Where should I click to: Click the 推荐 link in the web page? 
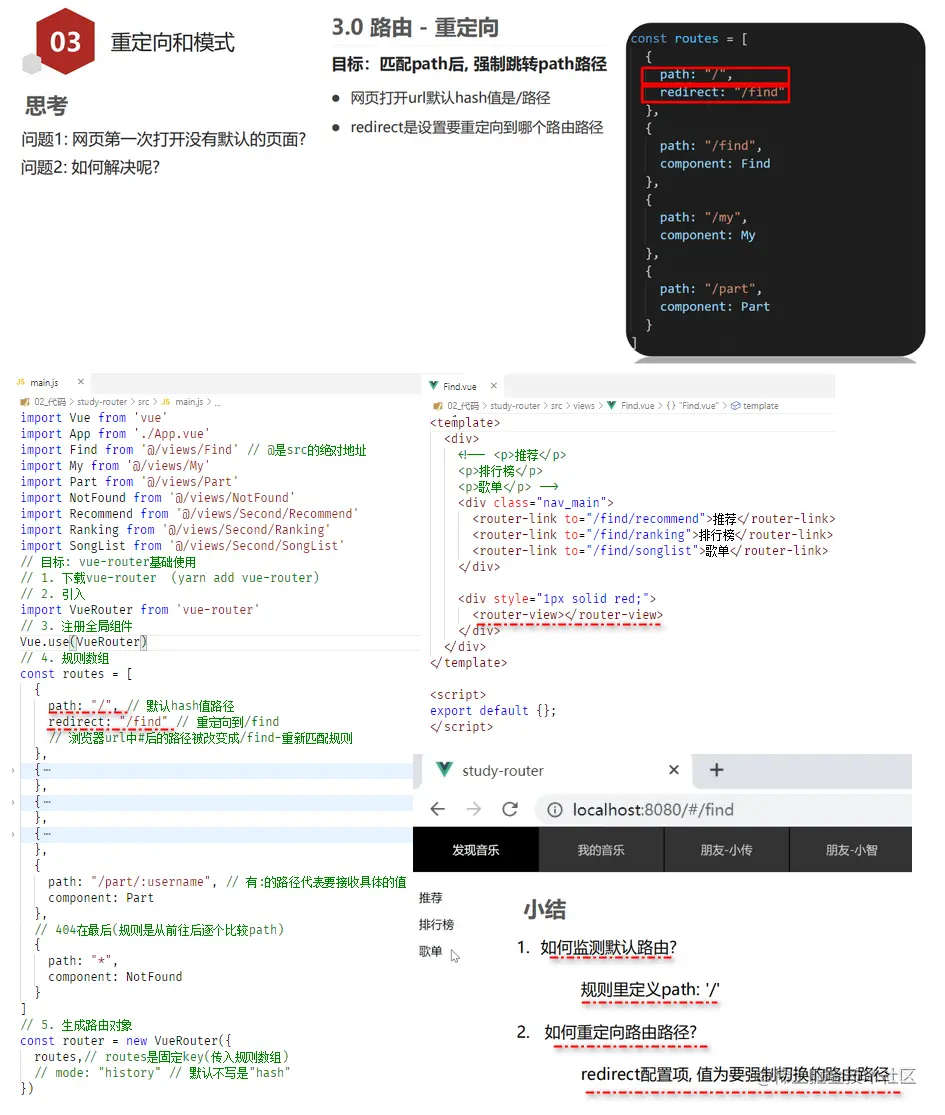[x=430, y=898]
